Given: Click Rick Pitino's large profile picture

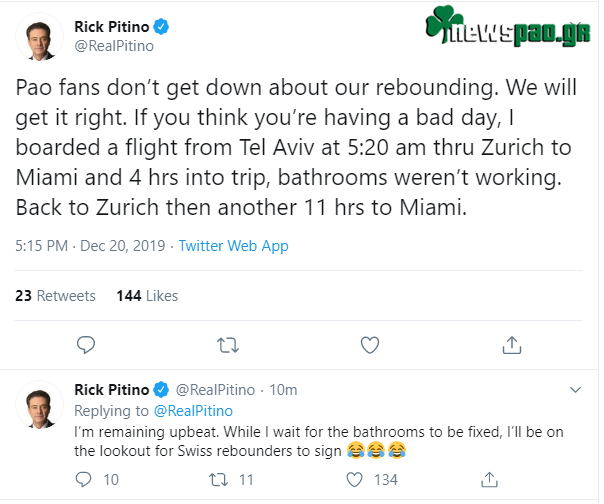Looking at the screenshot, I should coord(42,39).
